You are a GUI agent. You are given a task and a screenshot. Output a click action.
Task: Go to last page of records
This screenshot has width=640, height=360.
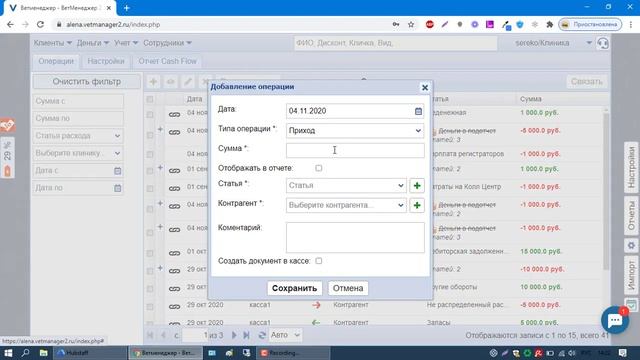246,335
